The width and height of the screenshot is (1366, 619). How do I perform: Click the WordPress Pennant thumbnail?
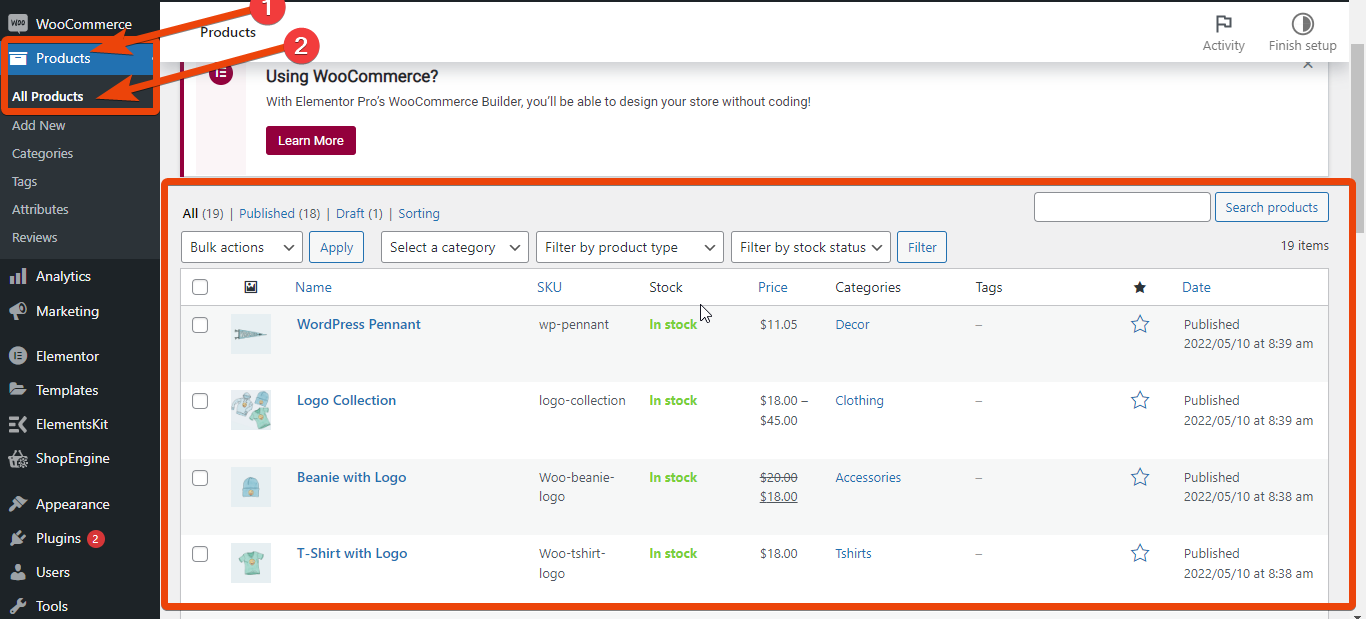click(x=251, y=334)
